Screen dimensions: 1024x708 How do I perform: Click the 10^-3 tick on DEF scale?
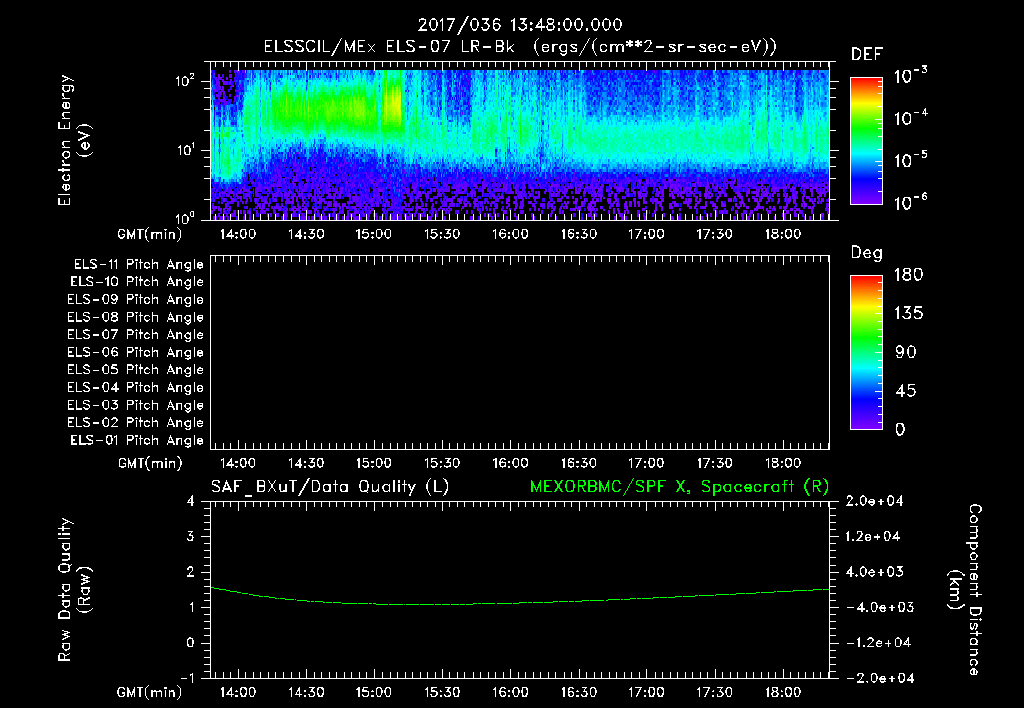[x=910, y=75]
